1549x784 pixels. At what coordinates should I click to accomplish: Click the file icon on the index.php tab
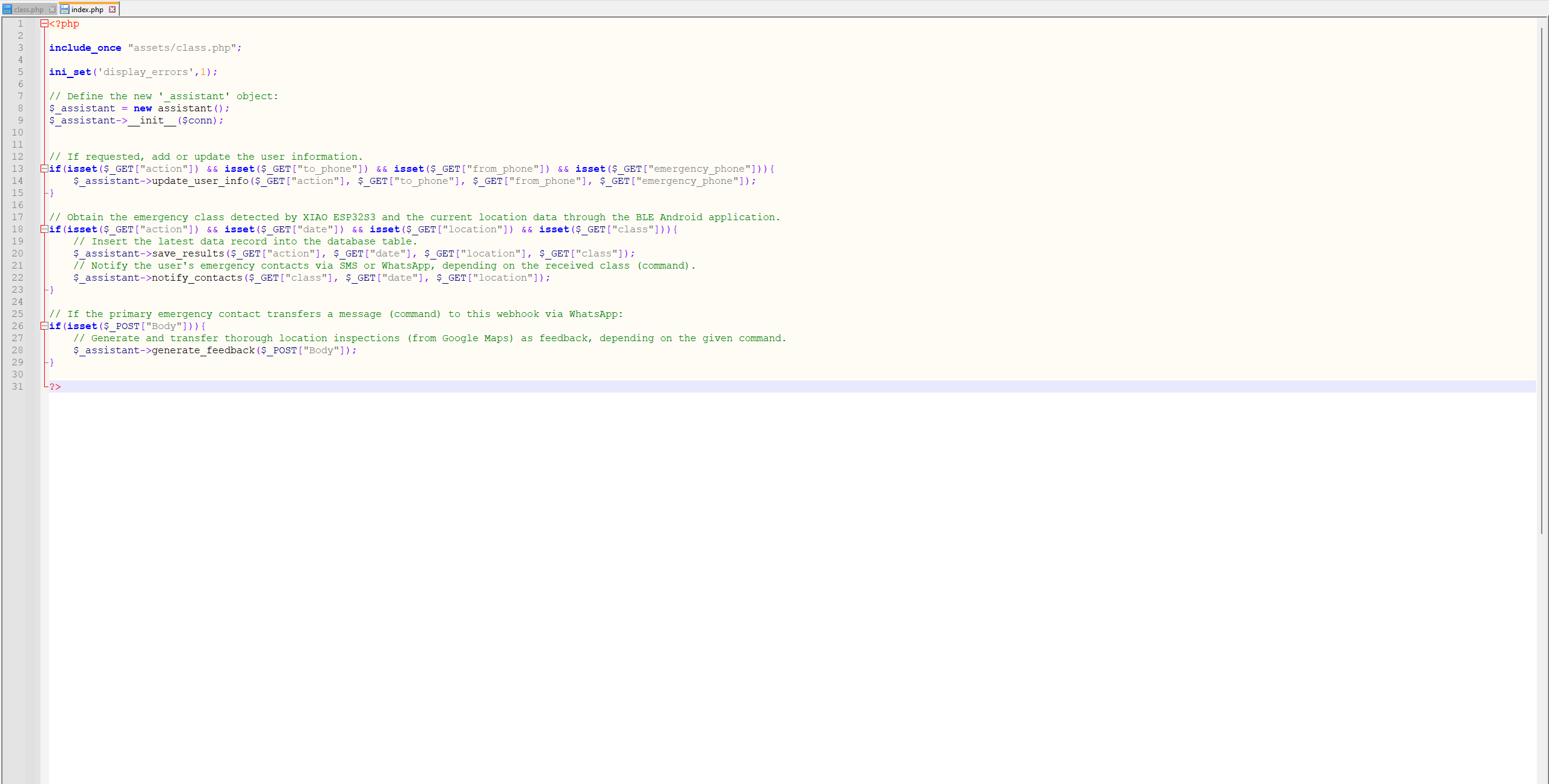pyautogui.click(x=65, y=9)
